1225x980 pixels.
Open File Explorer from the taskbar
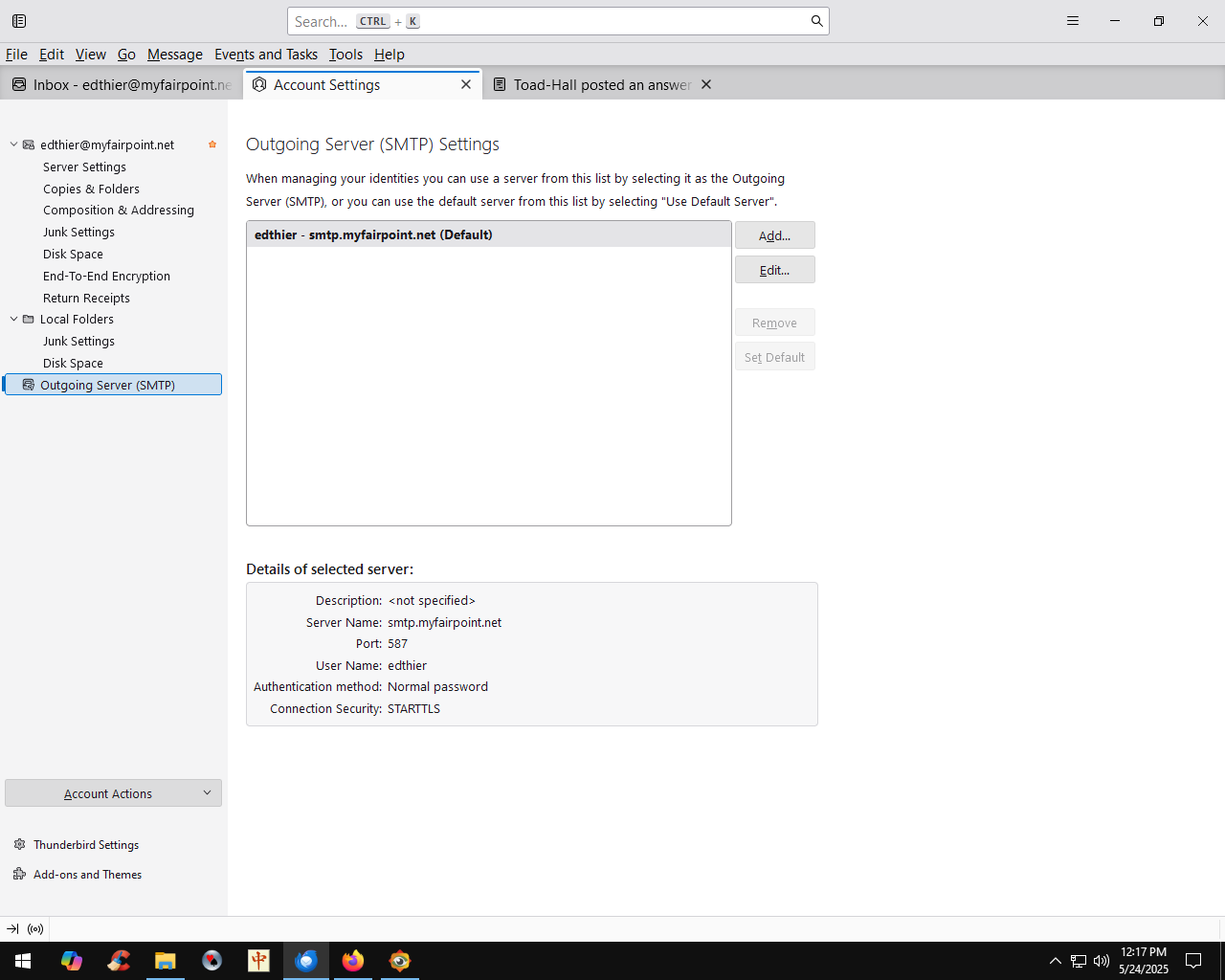click(x=166, y=961)
